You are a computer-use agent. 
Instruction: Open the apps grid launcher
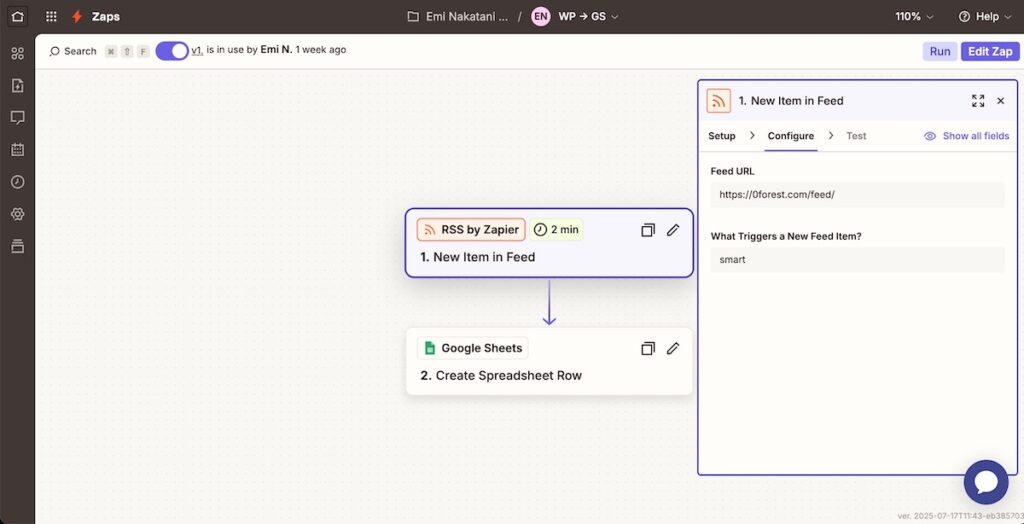51,16
